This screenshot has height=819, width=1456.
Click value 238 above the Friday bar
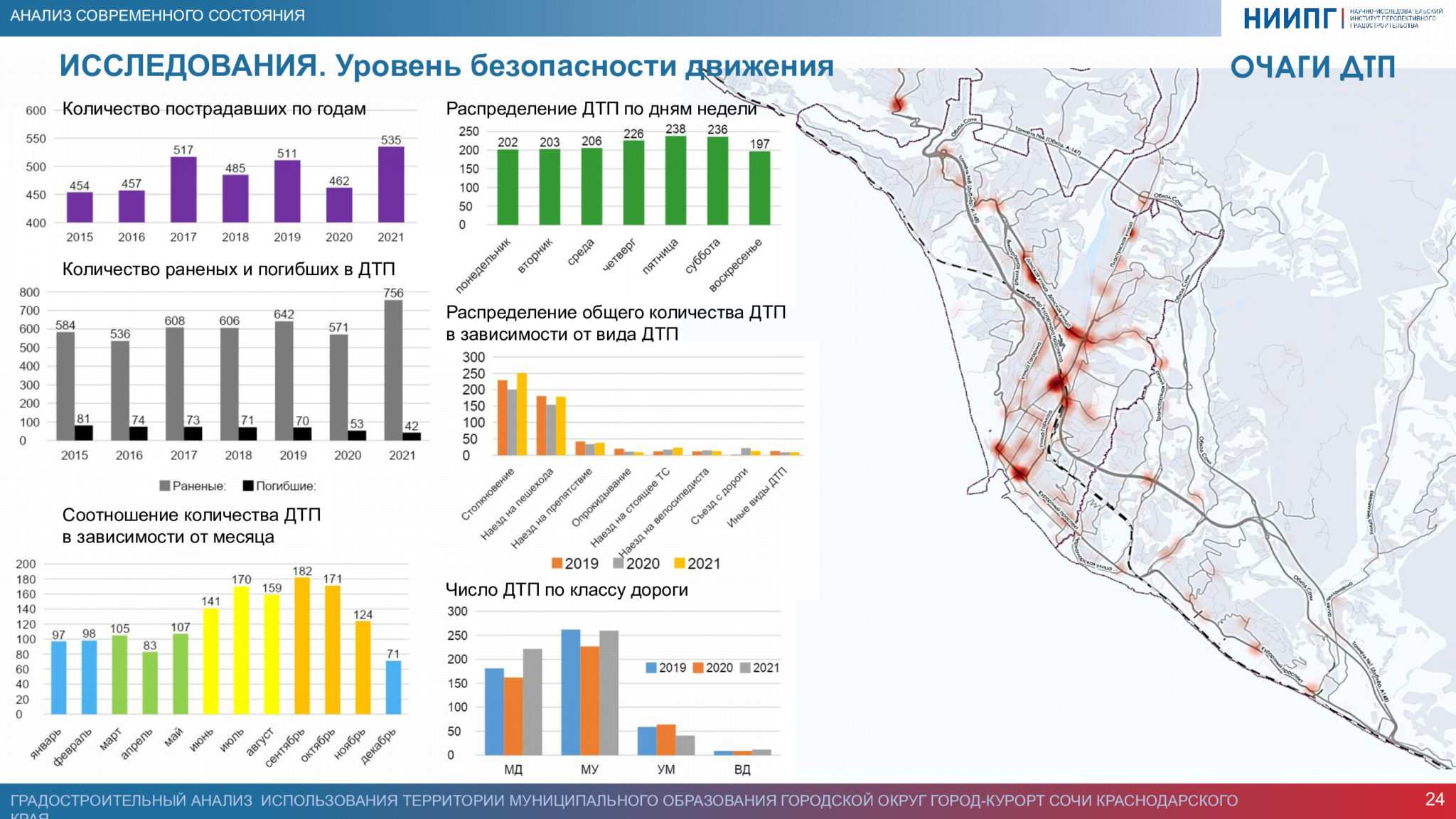(675, 129)
